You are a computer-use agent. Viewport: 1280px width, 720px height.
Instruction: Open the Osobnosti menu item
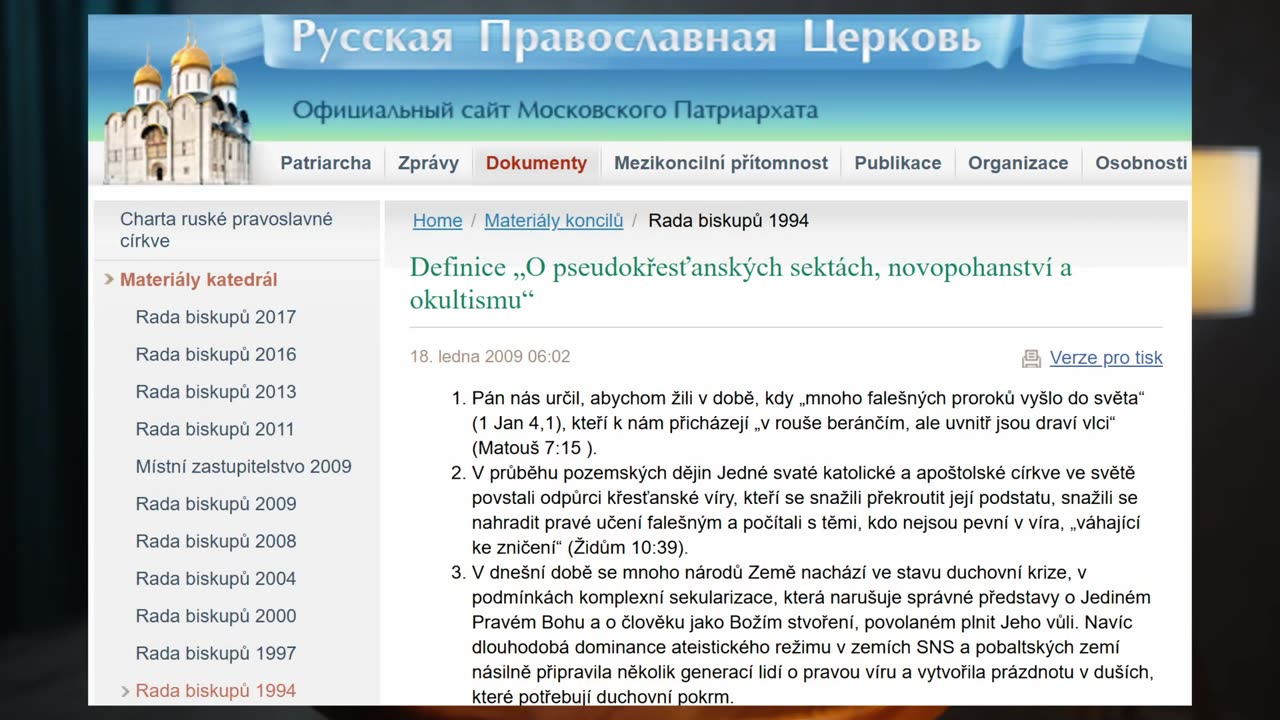point(1141,163)
